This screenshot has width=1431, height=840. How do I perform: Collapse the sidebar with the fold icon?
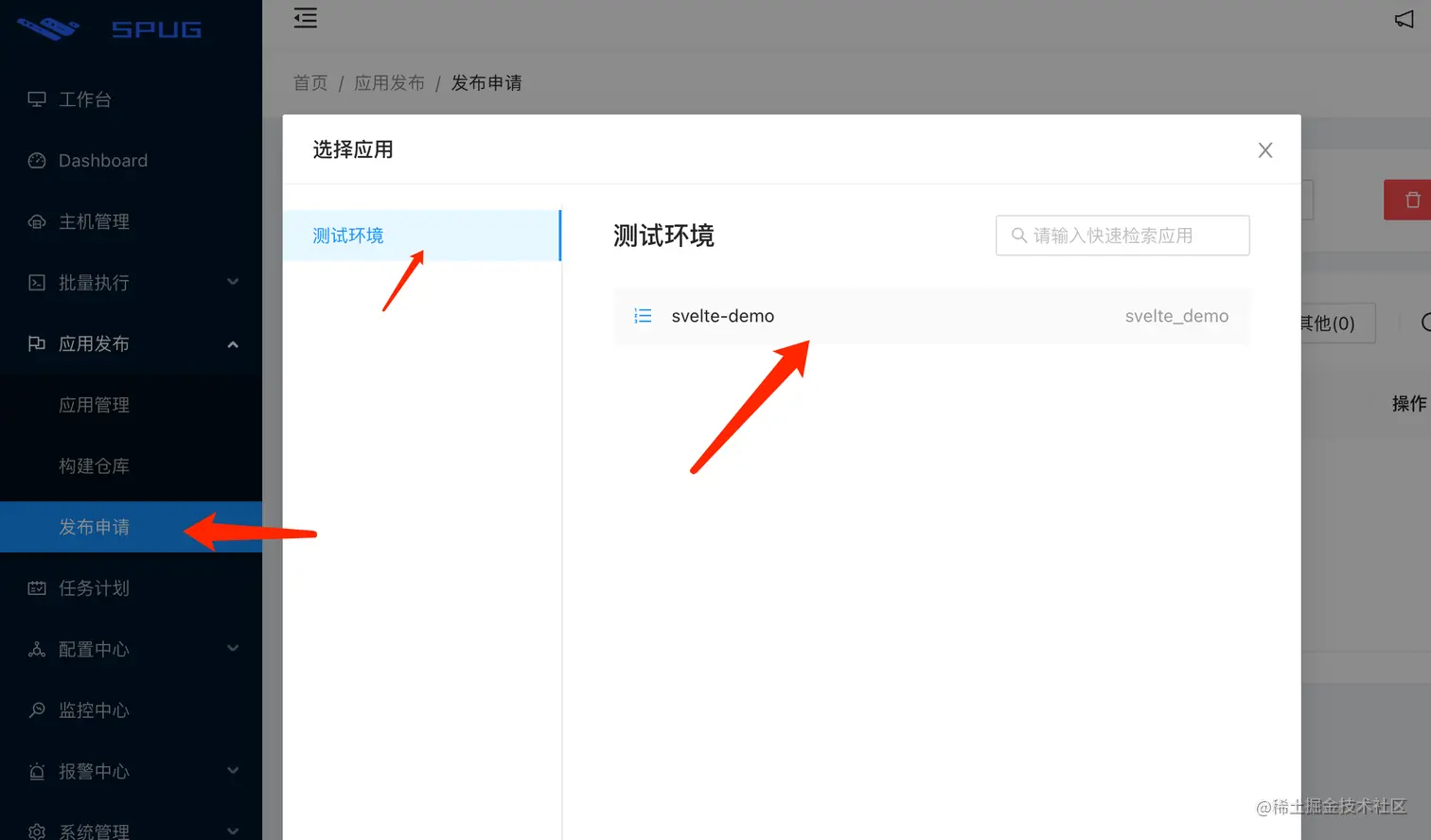point(305,18)
